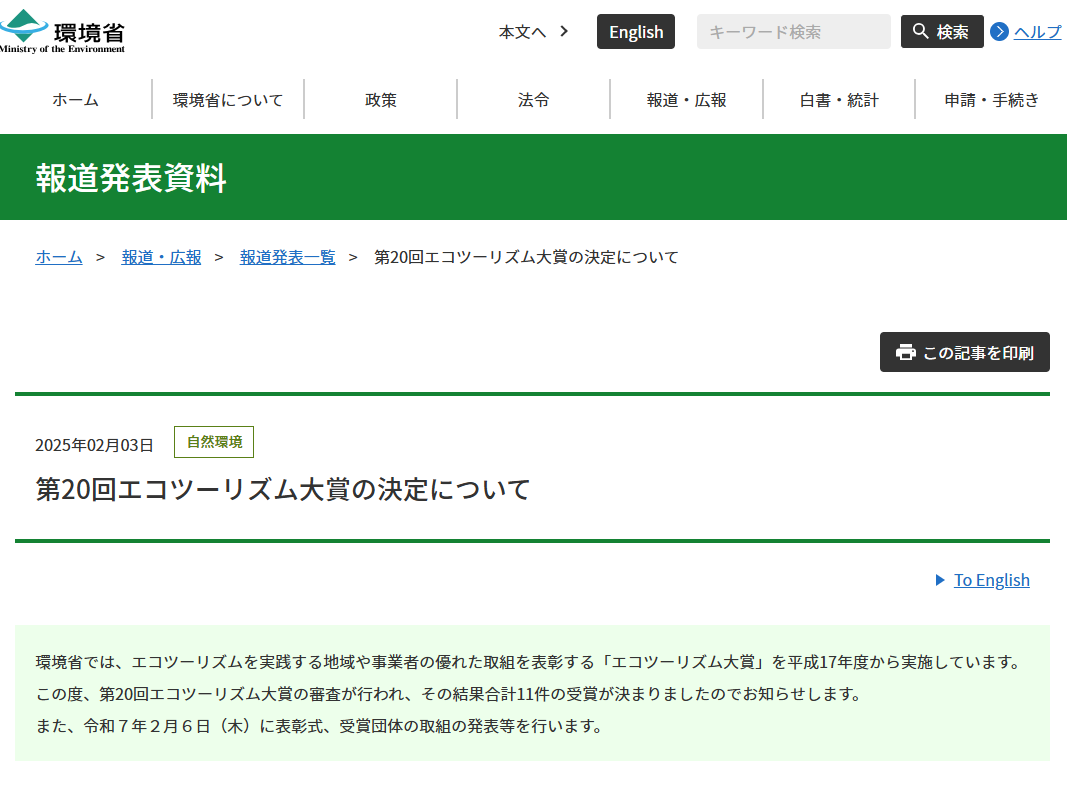Open the 申請・手続き navigation menu

(x=990, y=99)
